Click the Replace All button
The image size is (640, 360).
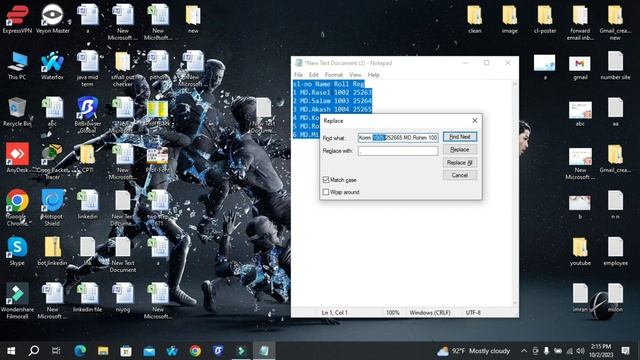click(x=460, y=162)
